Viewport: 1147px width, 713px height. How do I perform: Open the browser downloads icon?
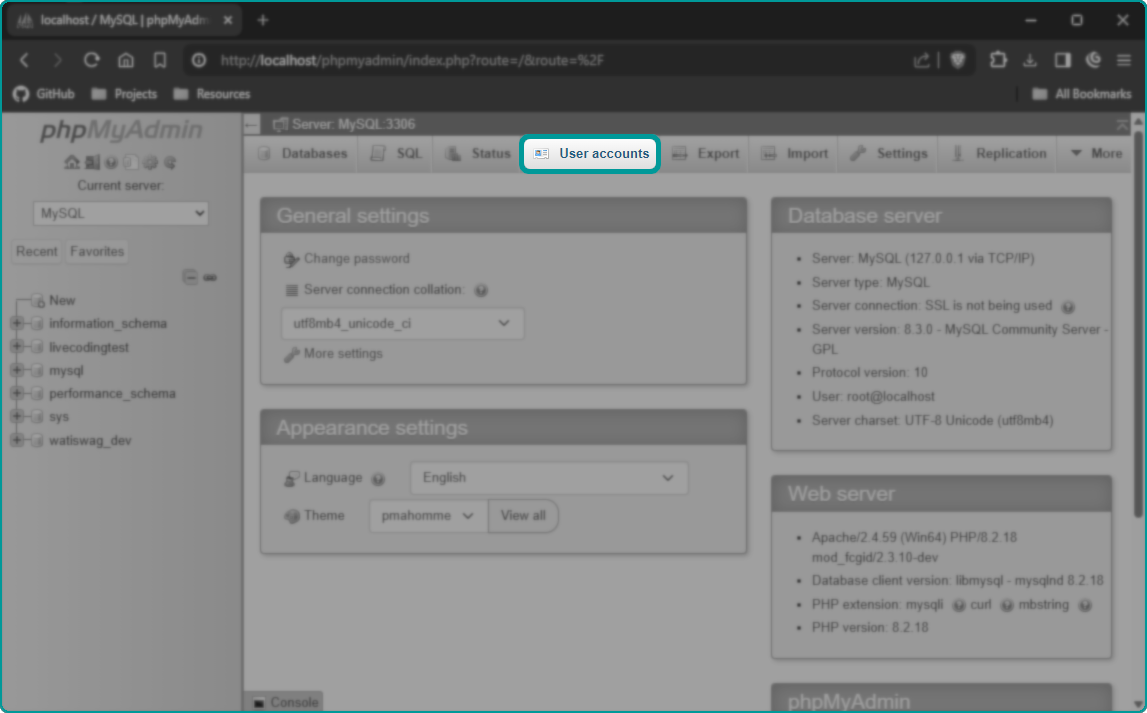tap(1030, 60)
